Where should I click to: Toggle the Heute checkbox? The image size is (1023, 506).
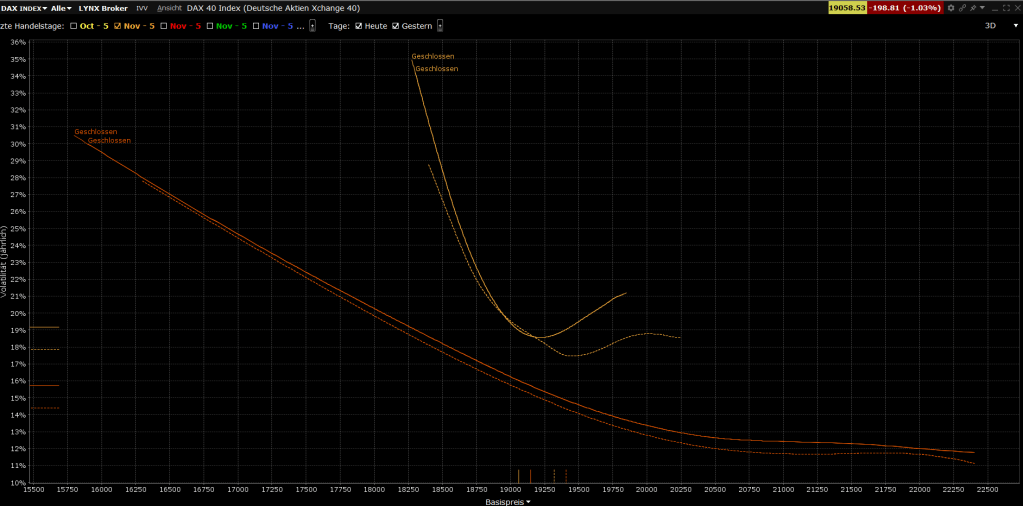[359, 25]
